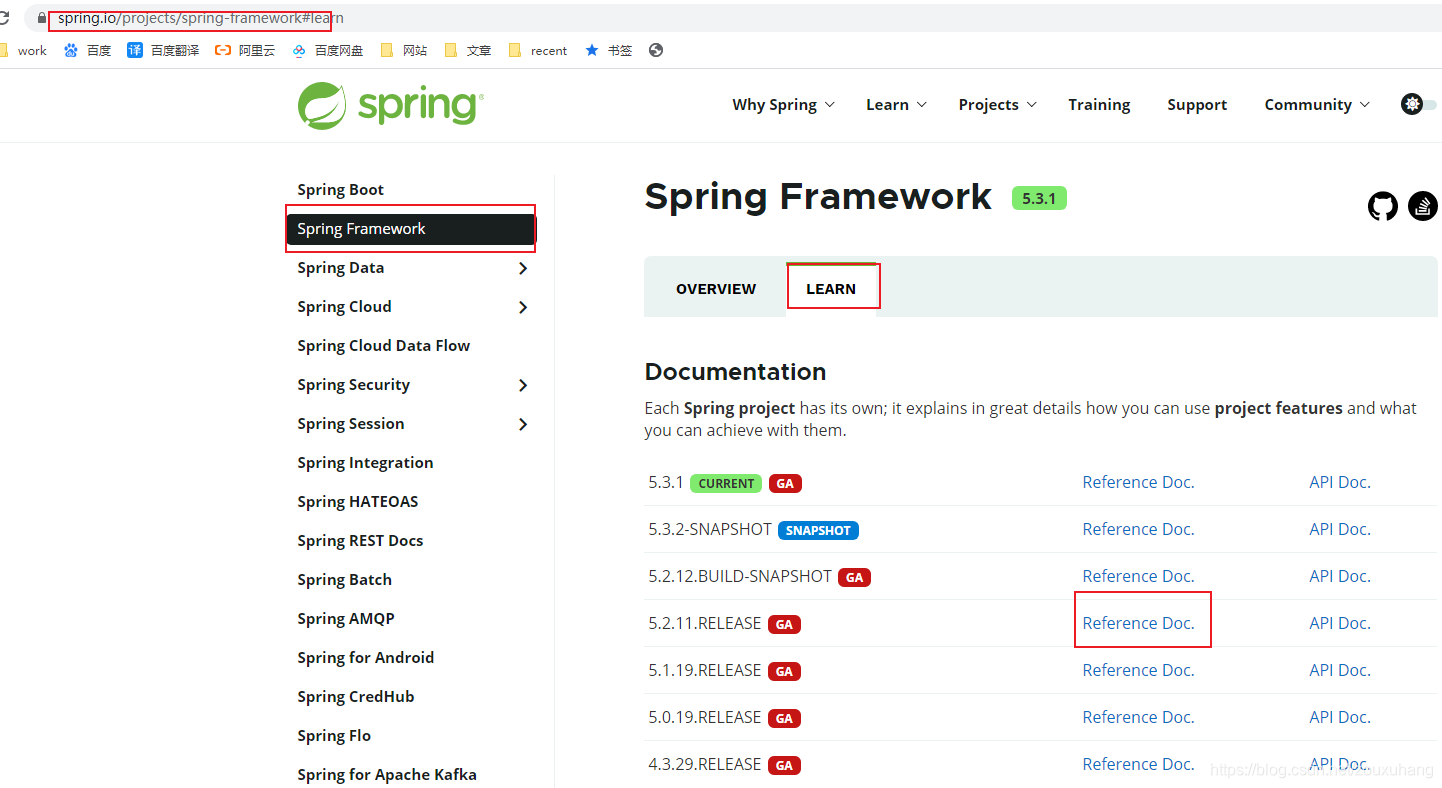Open API Doc. for 5.0.19.RELEASE
This screenshot has width=1442, height=788.
click(1340, 717)
